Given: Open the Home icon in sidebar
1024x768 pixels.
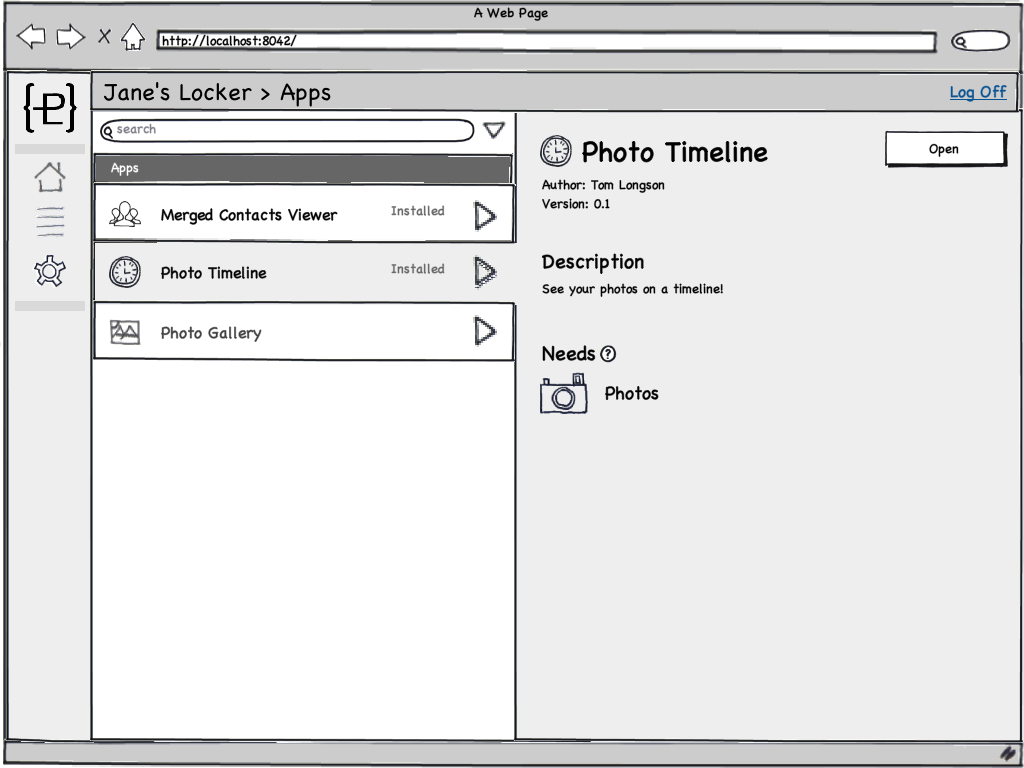Looking at the screenshot, I should click(x=50, y=177).
